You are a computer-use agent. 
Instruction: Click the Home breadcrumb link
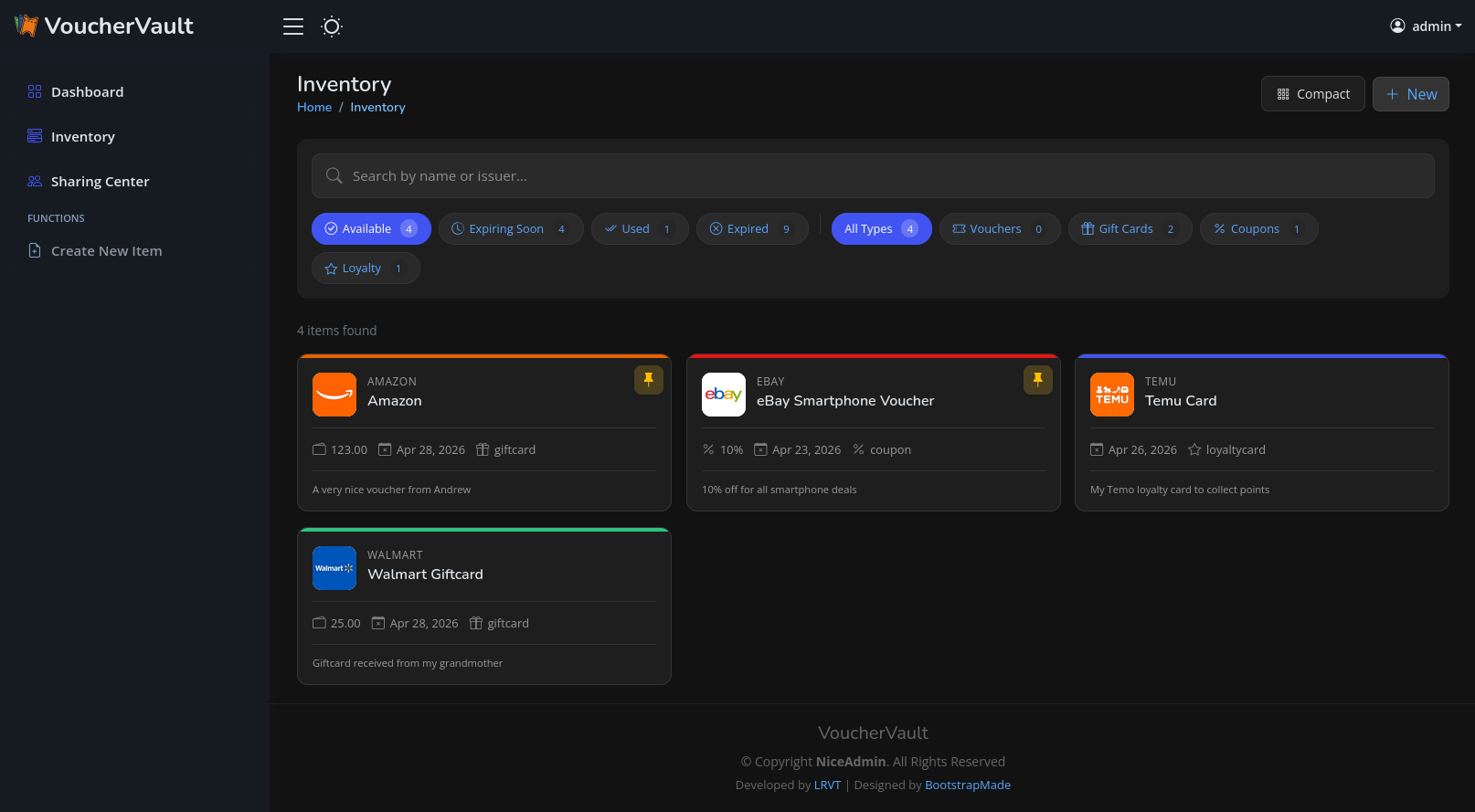point(314,107)
